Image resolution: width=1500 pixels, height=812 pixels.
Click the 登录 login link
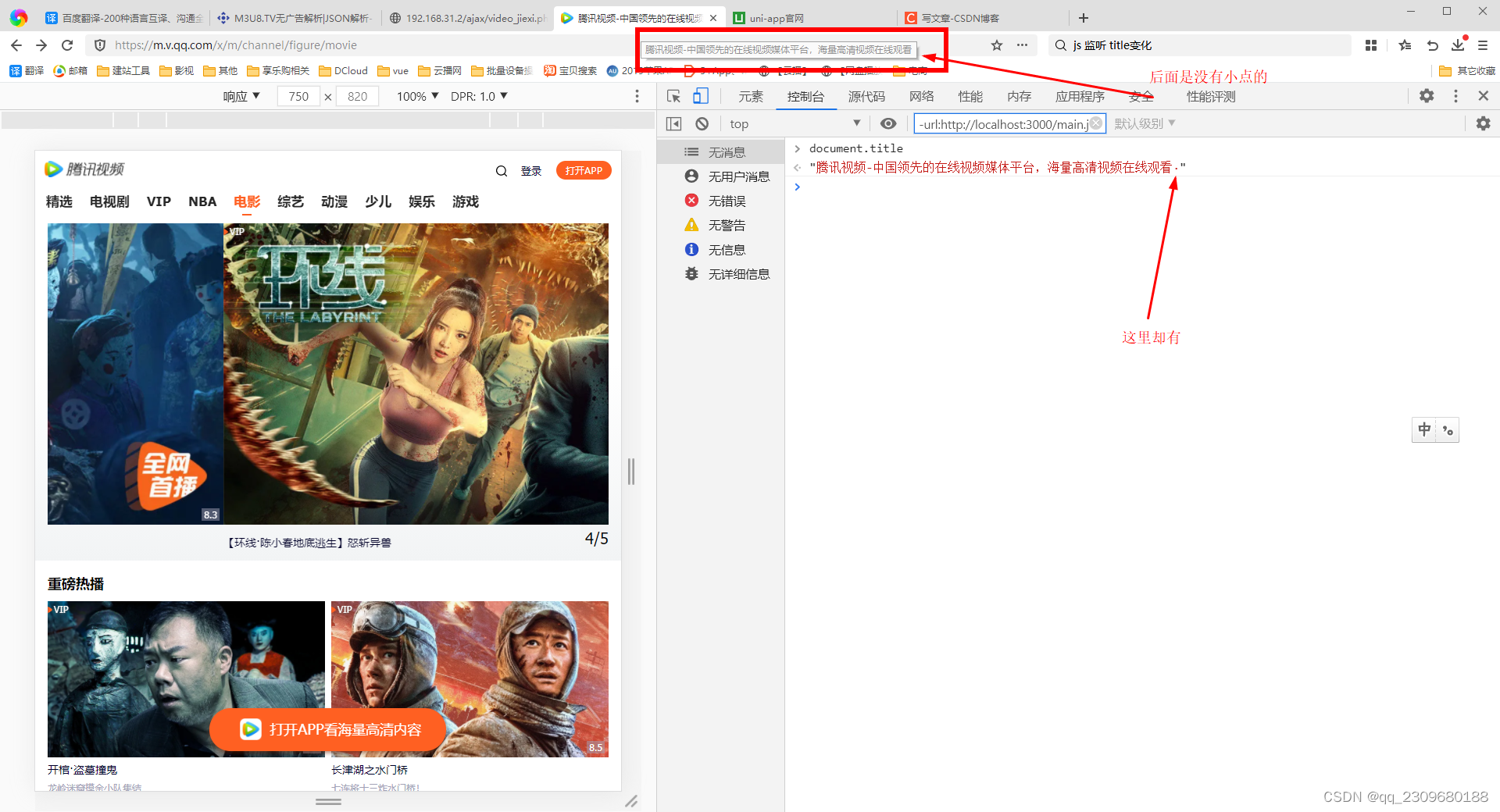530,170
